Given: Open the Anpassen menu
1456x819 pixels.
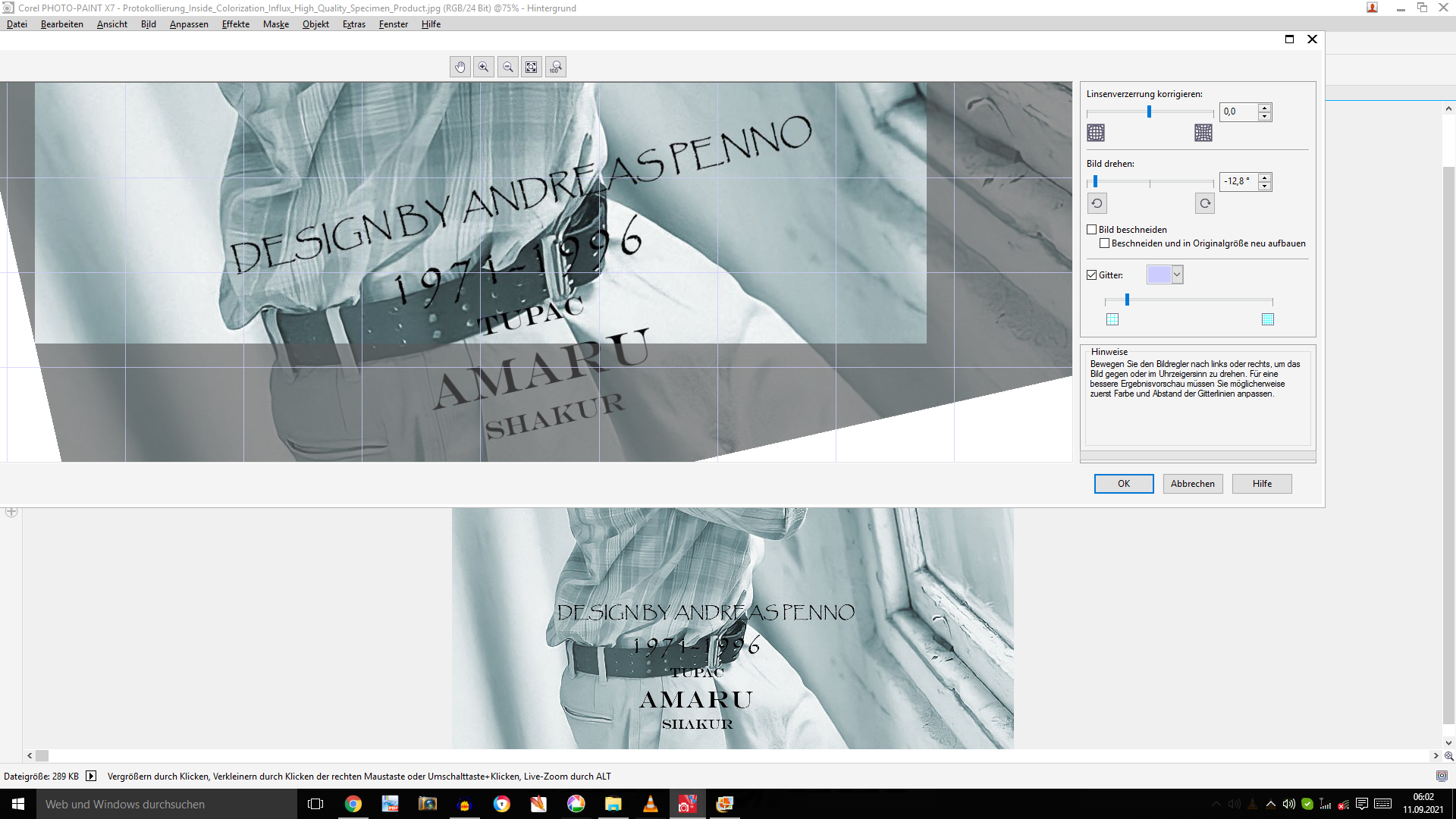Looking at the screenshot, I should 189,24.
